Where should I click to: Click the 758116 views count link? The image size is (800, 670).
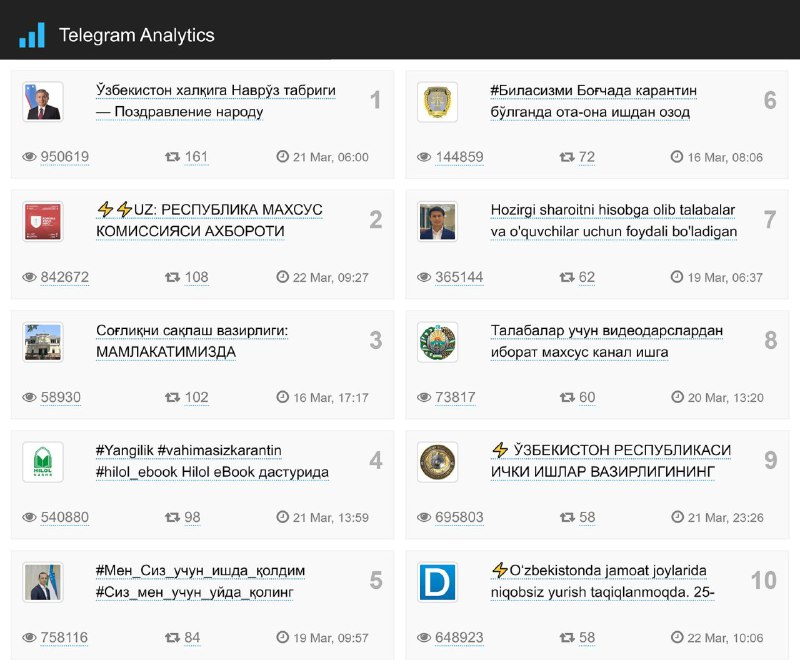click(x=64, y=637)
